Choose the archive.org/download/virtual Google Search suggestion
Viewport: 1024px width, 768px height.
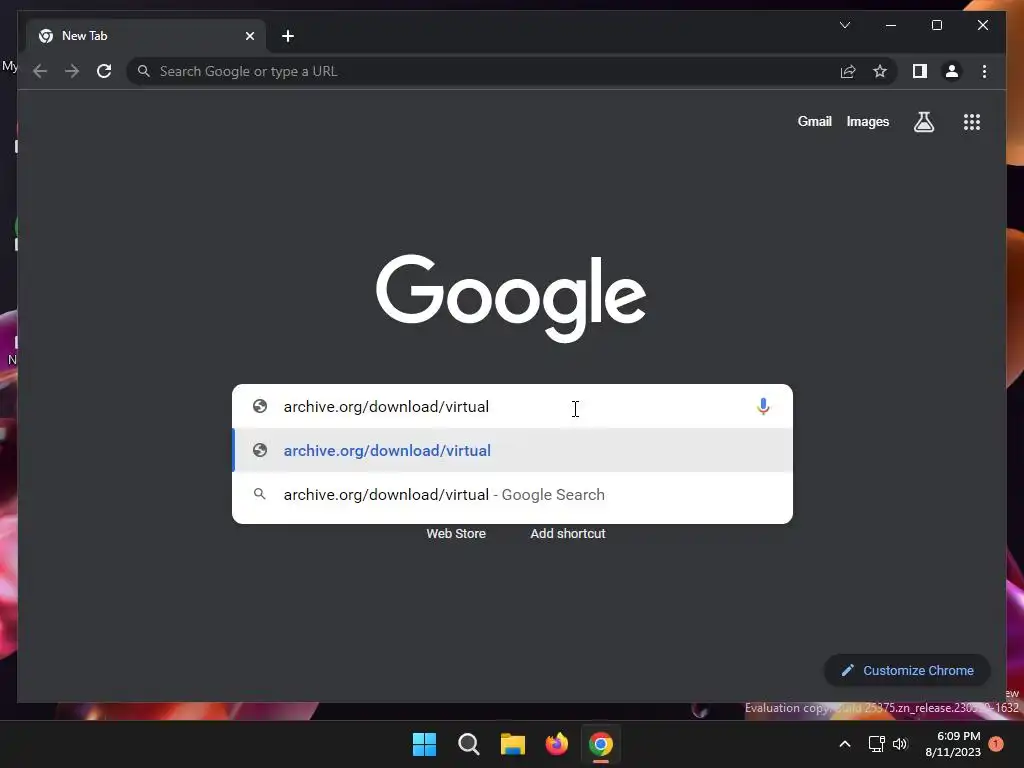coord(513,494)
